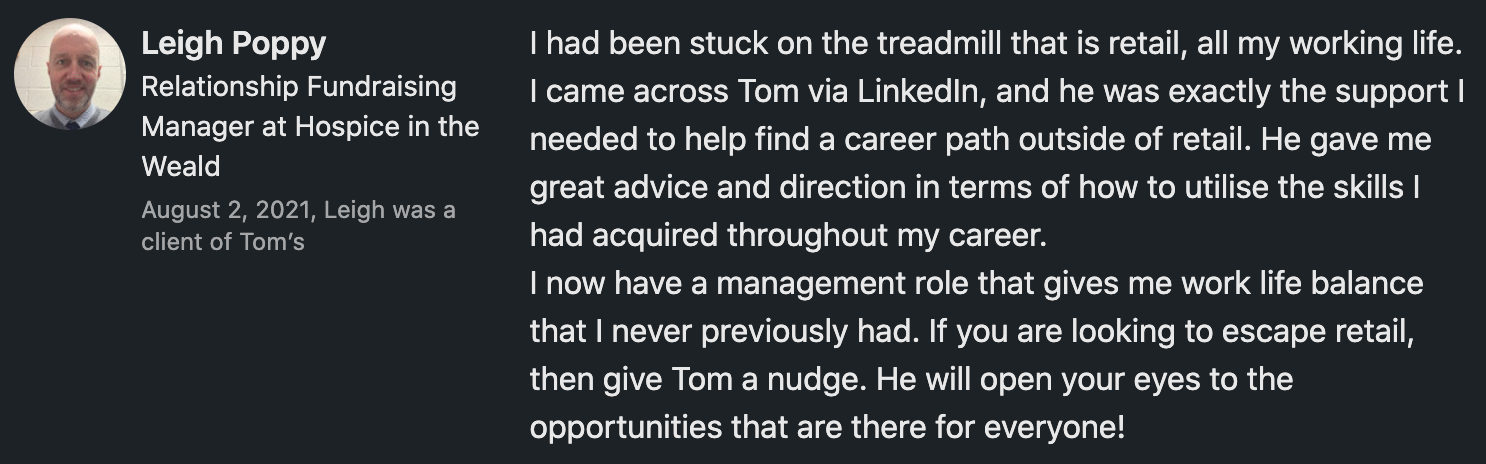Click the "August 2, 2021" date text
Viewport: 1486px width, 464px height.
click(206, 211)
